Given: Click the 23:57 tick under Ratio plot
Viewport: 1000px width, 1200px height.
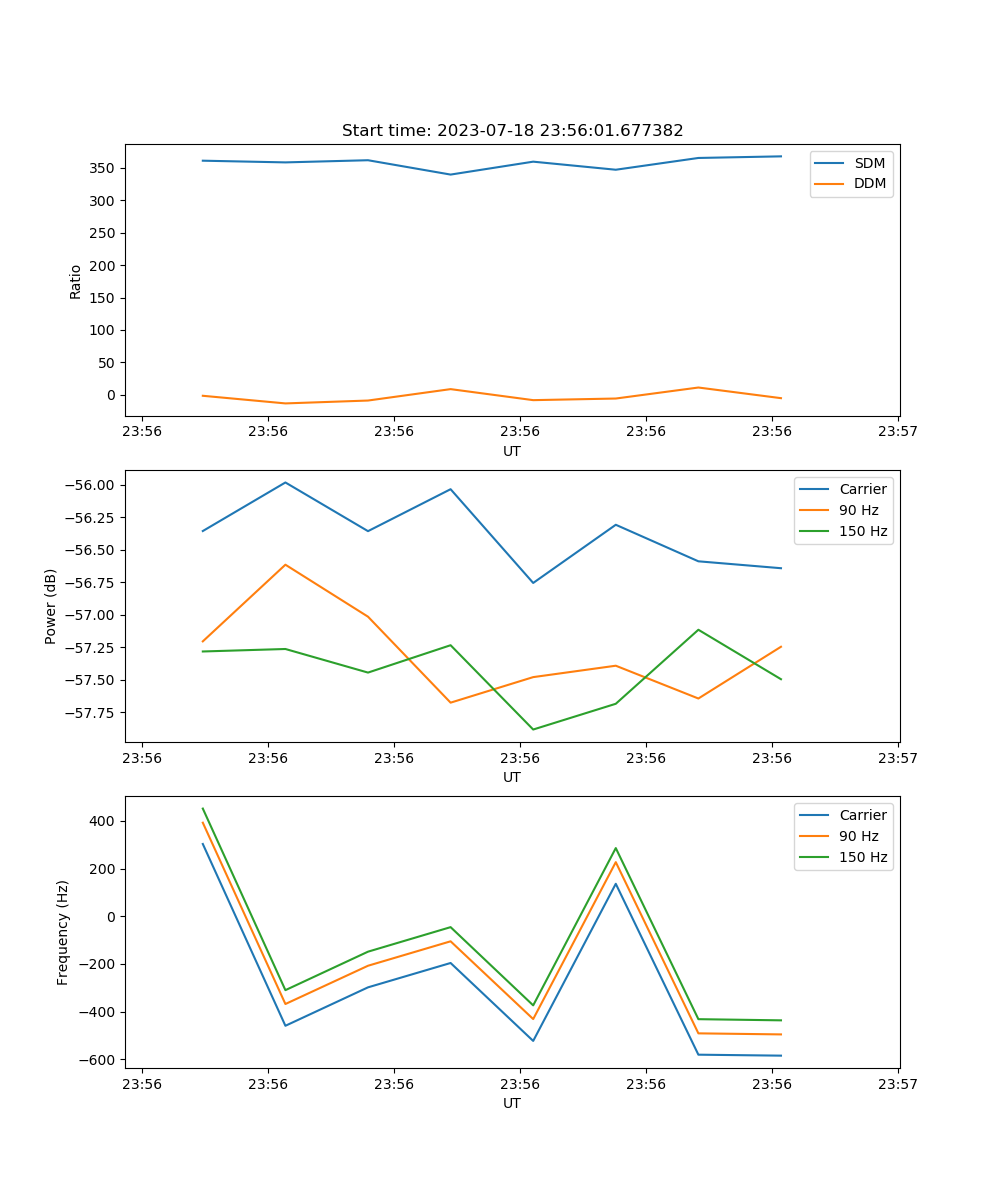Looking at the screenshot, I should point(897,432).
